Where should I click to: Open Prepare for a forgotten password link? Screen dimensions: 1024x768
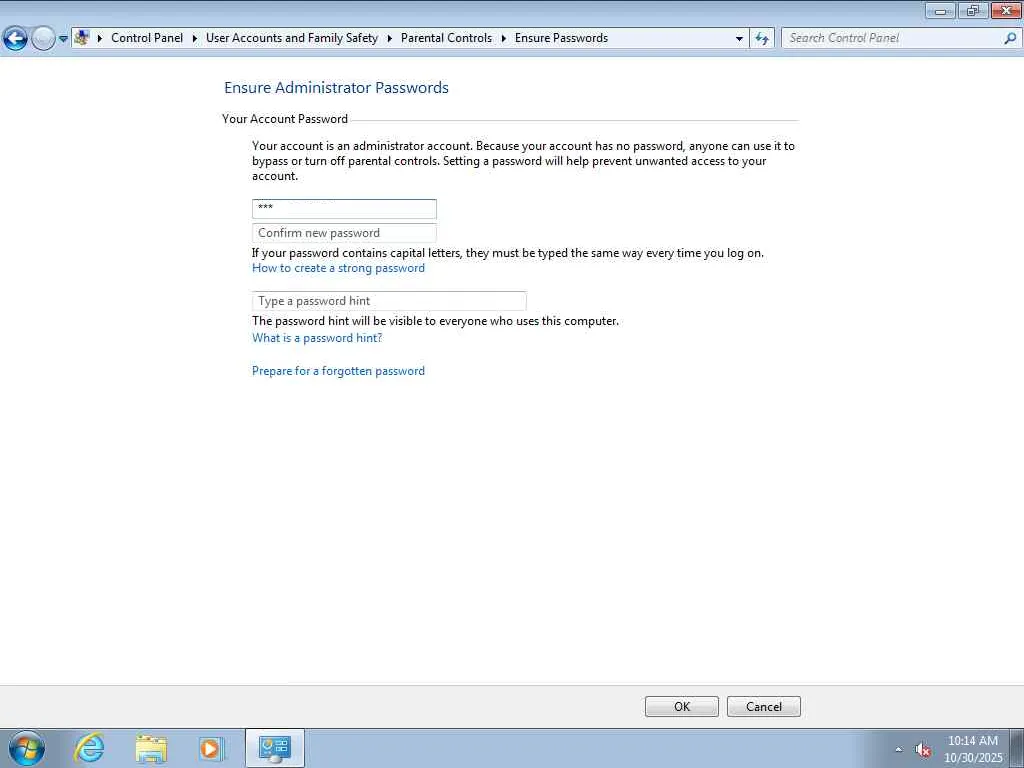coord(338,371)
